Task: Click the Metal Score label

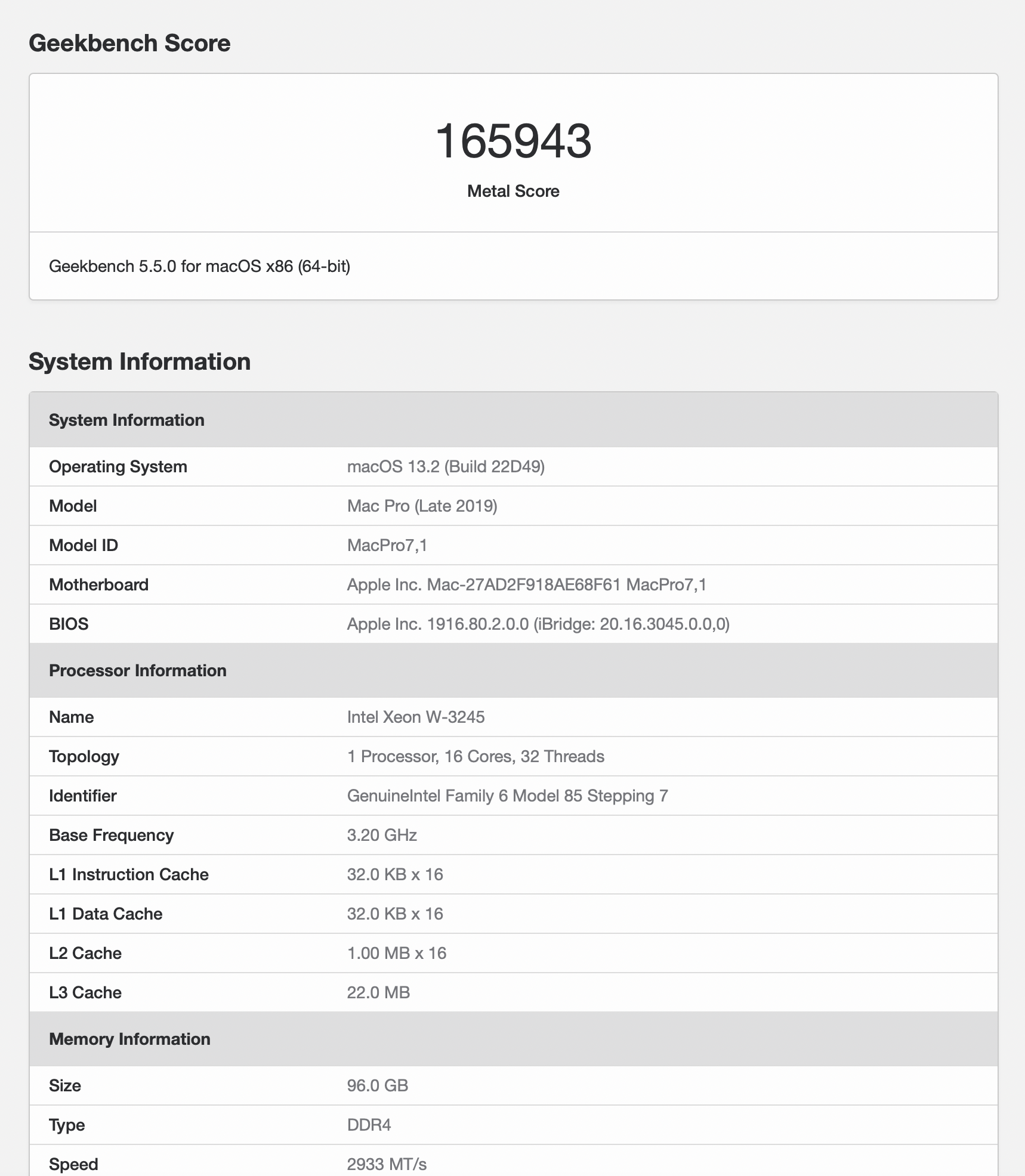Action: 513,191
